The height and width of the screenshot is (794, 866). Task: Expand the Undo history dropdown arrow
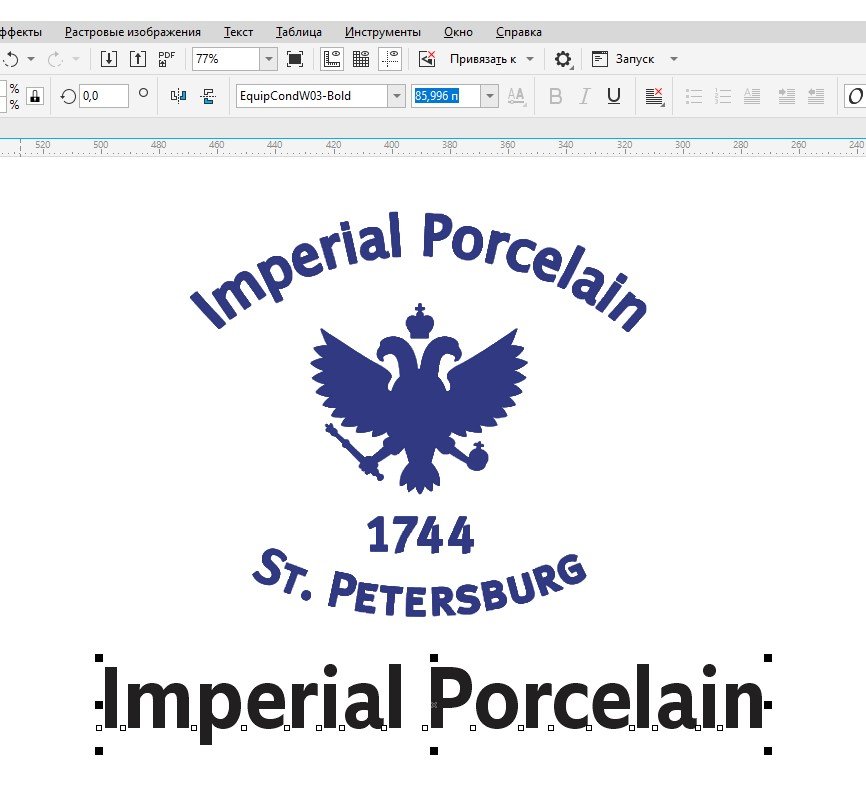tap(31, 59)
